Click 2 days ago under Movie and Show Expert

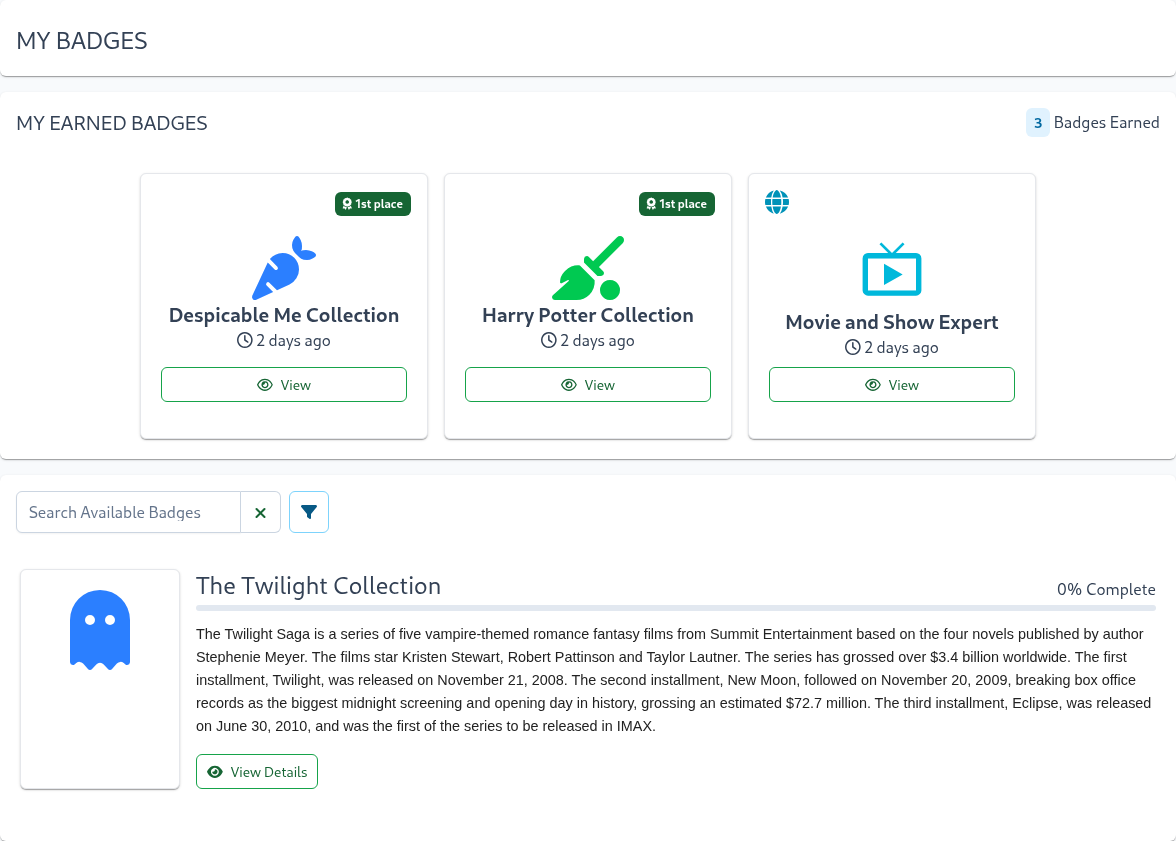[x=892, y=347]
